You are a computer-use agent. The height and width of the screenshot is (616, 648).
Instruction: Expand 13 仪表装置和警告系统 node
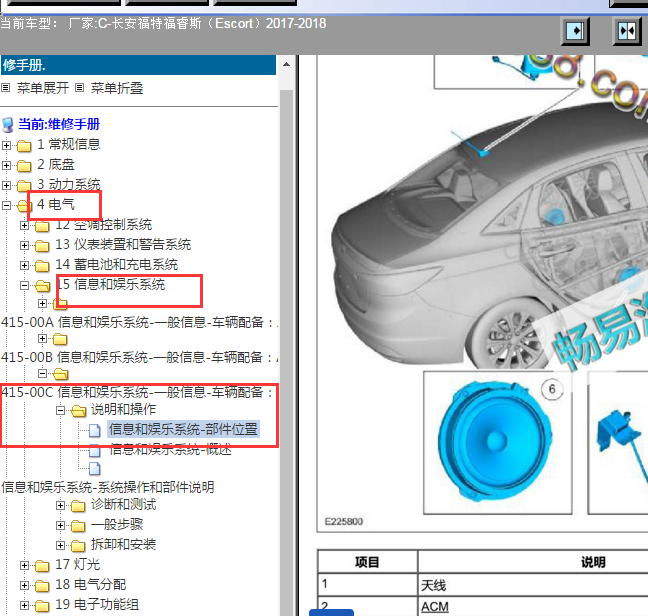click(24, 245)
